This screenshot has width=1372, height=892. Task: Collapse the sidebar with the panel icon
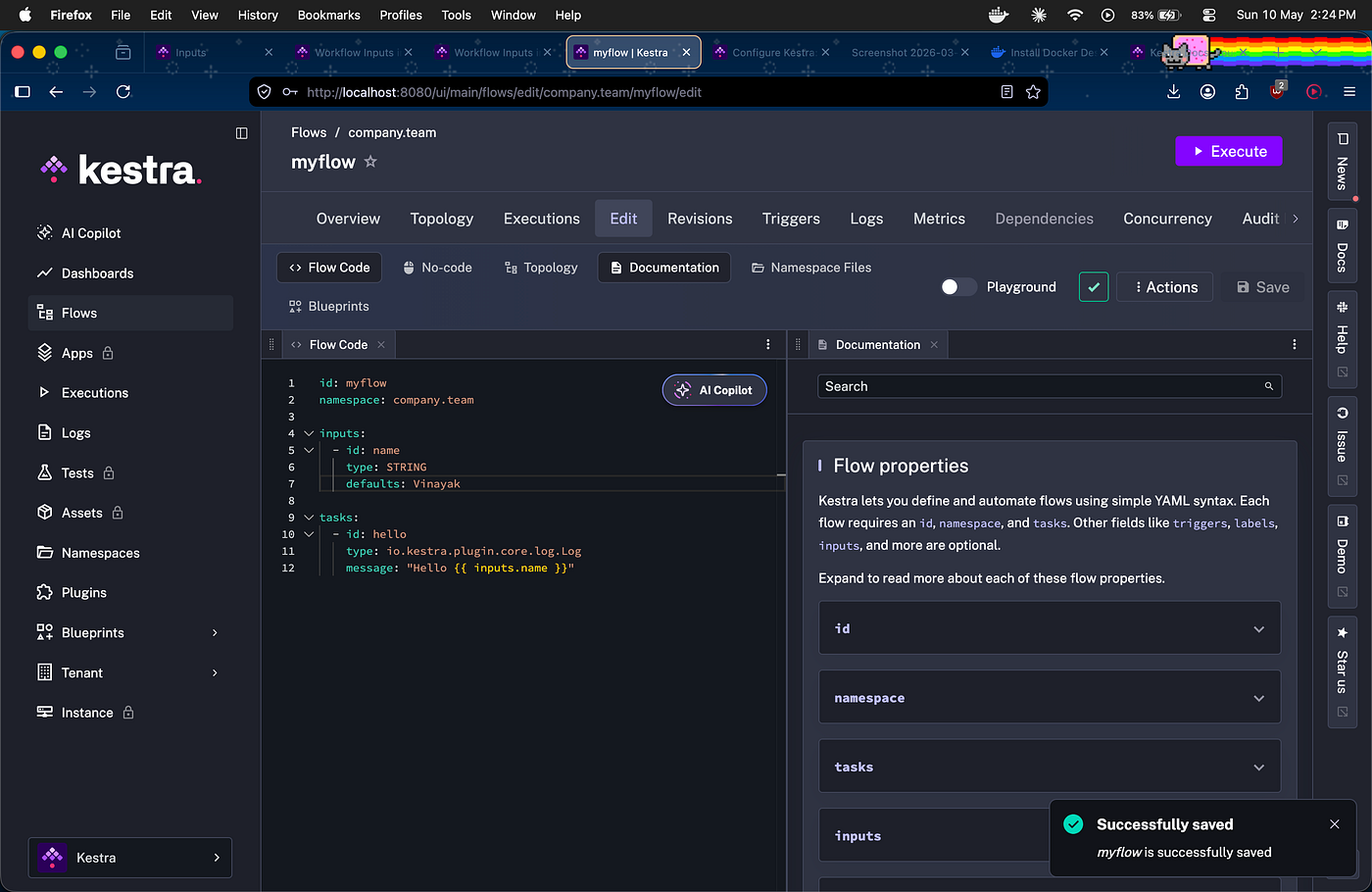pyautogui.click(x=242, y=133)
